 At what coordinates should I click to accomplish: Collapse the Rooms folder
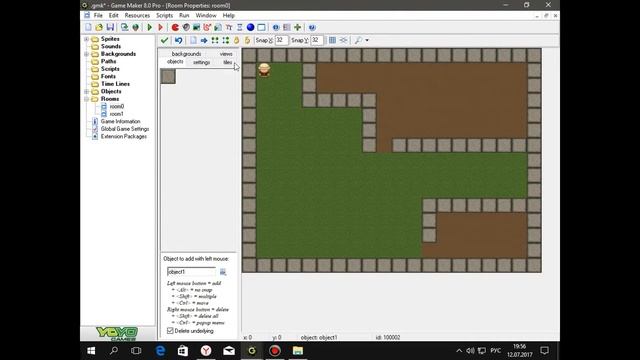(87, 99)
